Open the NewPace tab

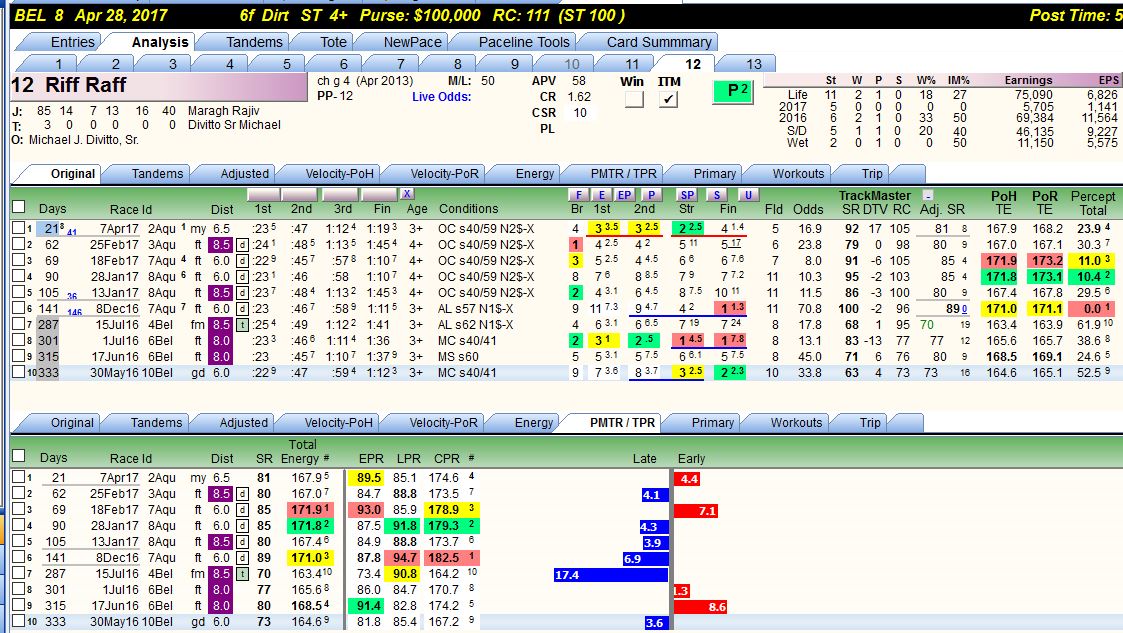pos(412,42)
